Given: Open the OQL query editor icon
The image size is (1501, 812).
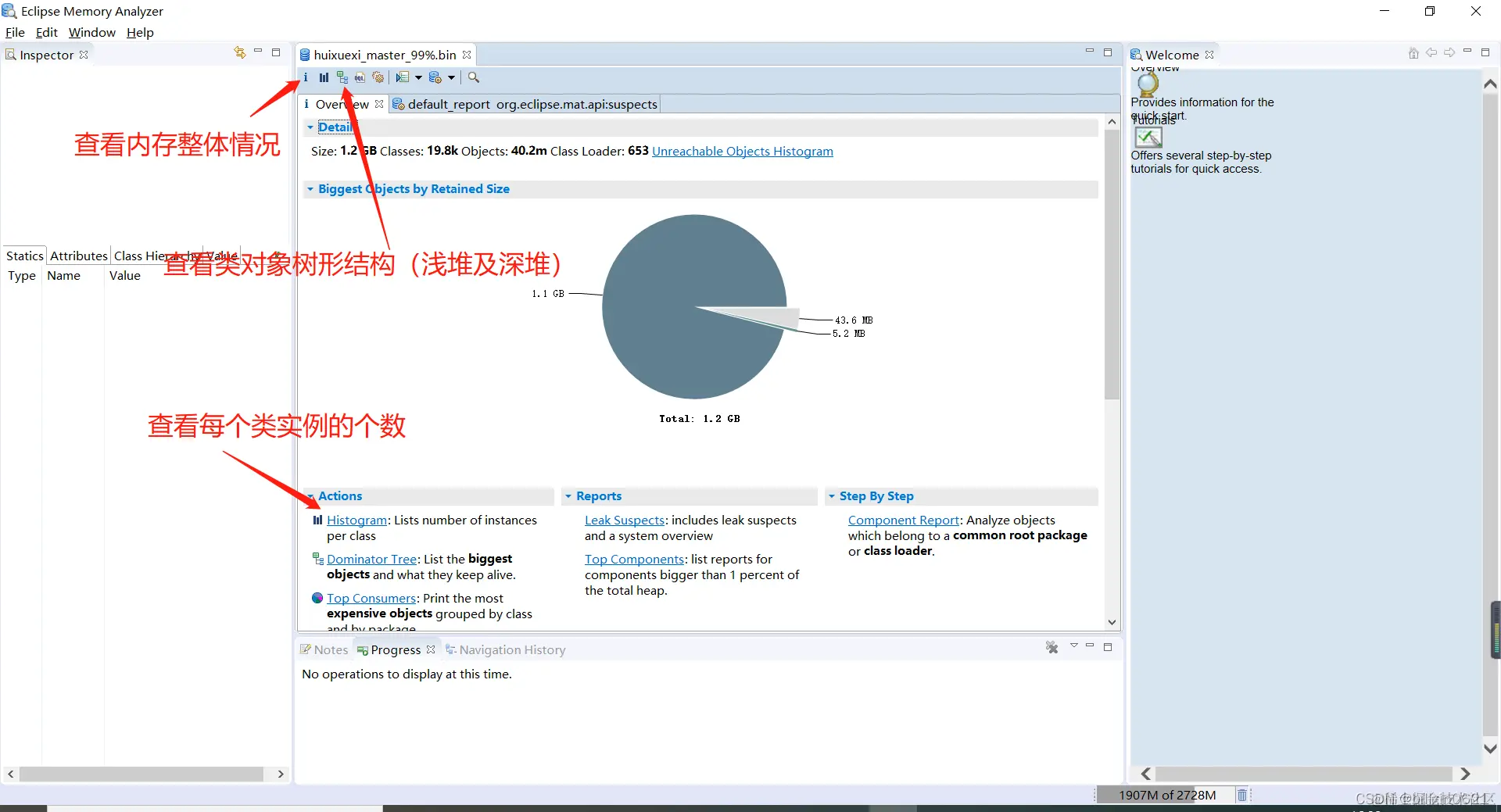Looking at the screenshot, I should click(360, 77).
